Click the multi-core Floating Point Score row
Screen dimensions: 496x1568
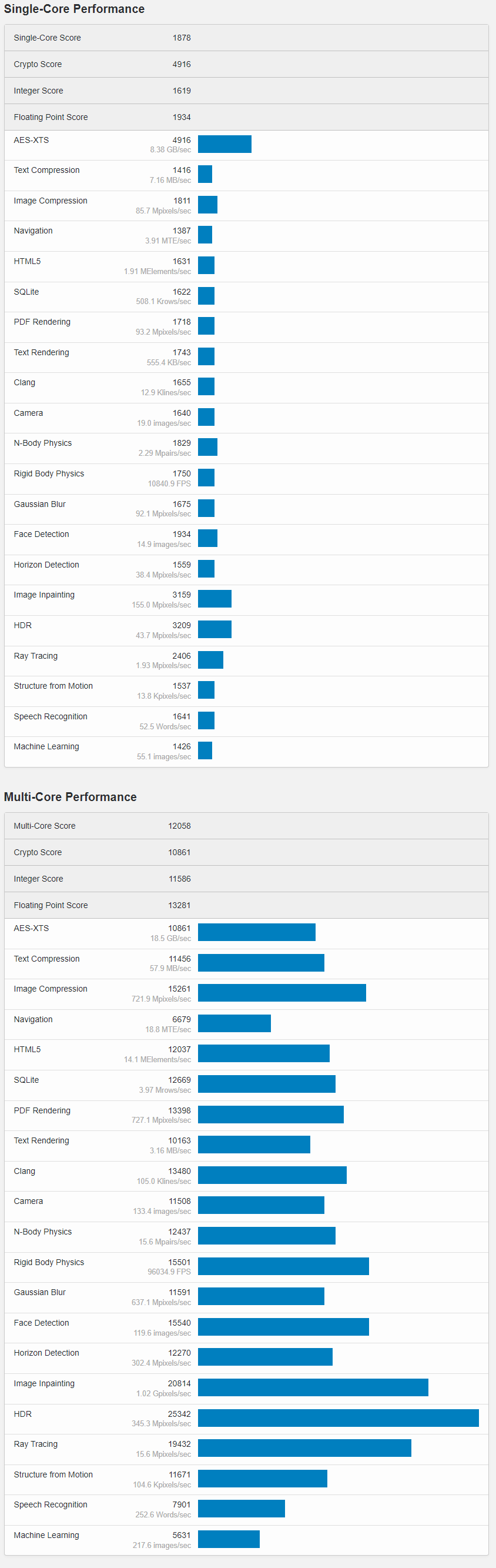point(246,905)
